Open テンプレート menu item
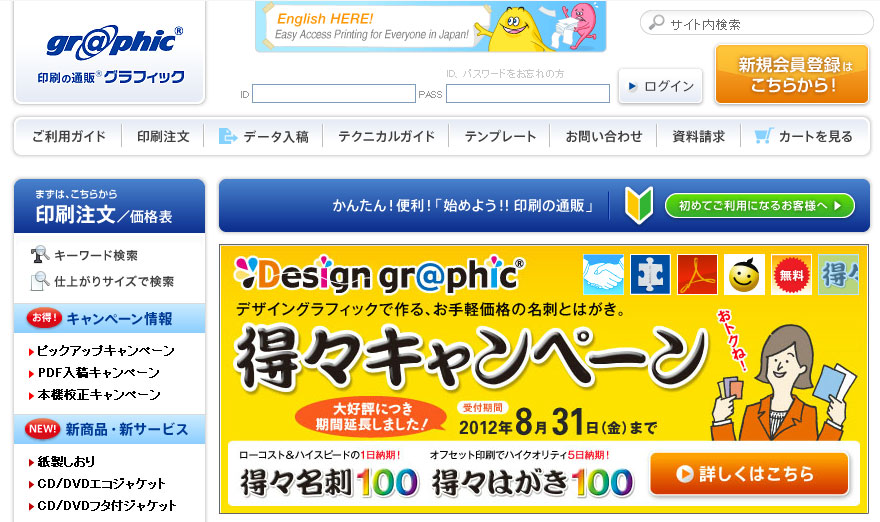Image resolution: width=880 pixels, height=522 pixels. click(500, 136)
